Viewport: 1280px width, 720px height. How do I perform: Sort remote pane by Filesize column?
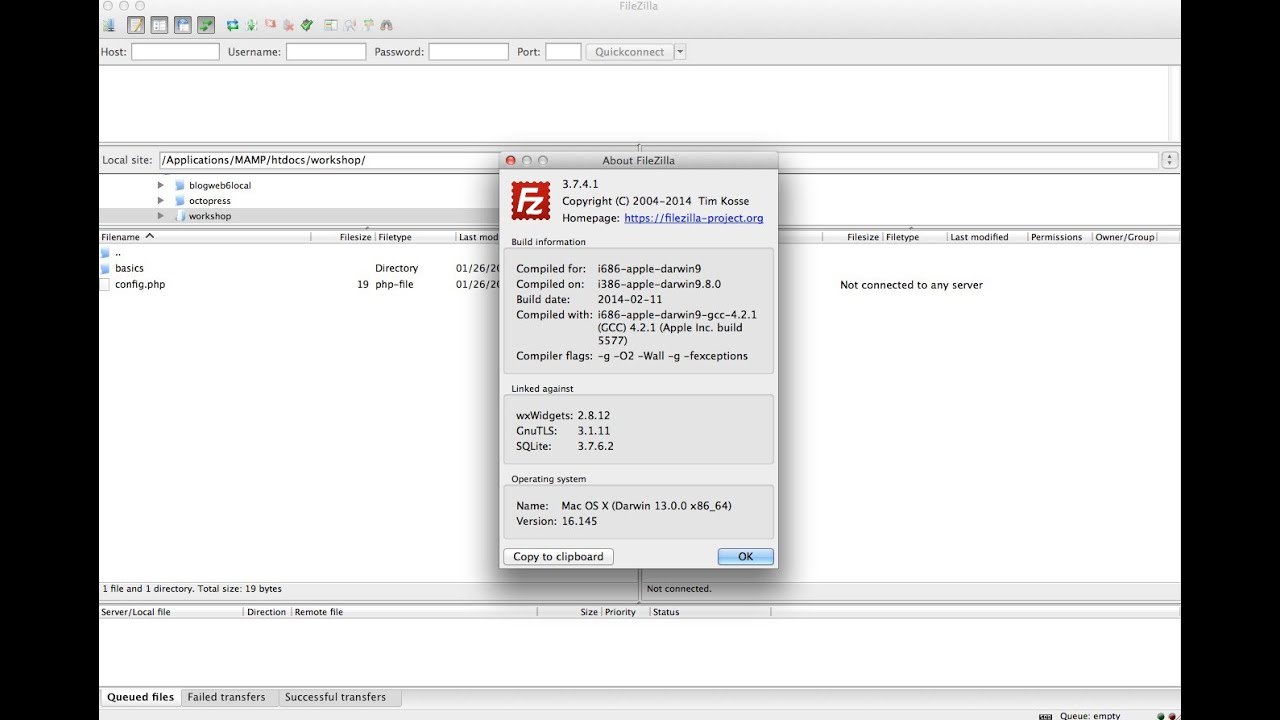click(852, 237)
